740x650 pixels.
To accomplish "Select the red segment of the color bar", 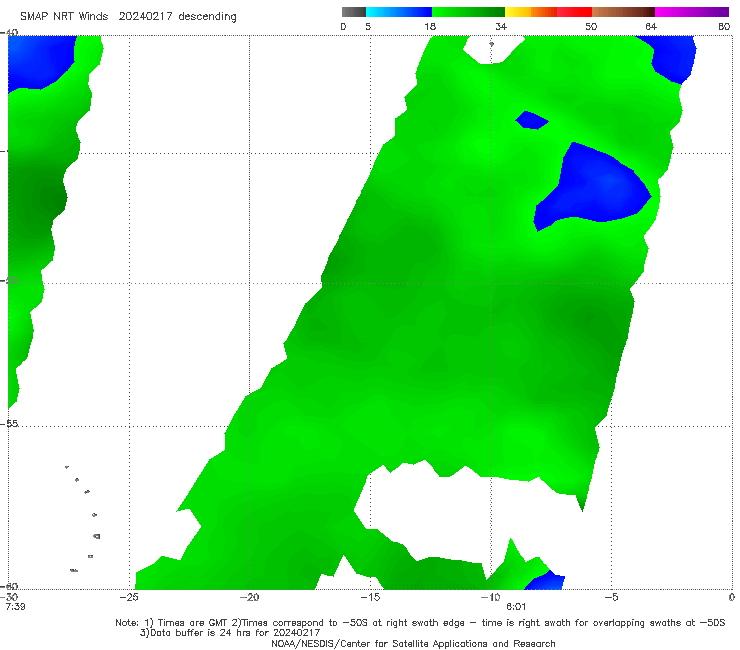I will pos(574,12).
